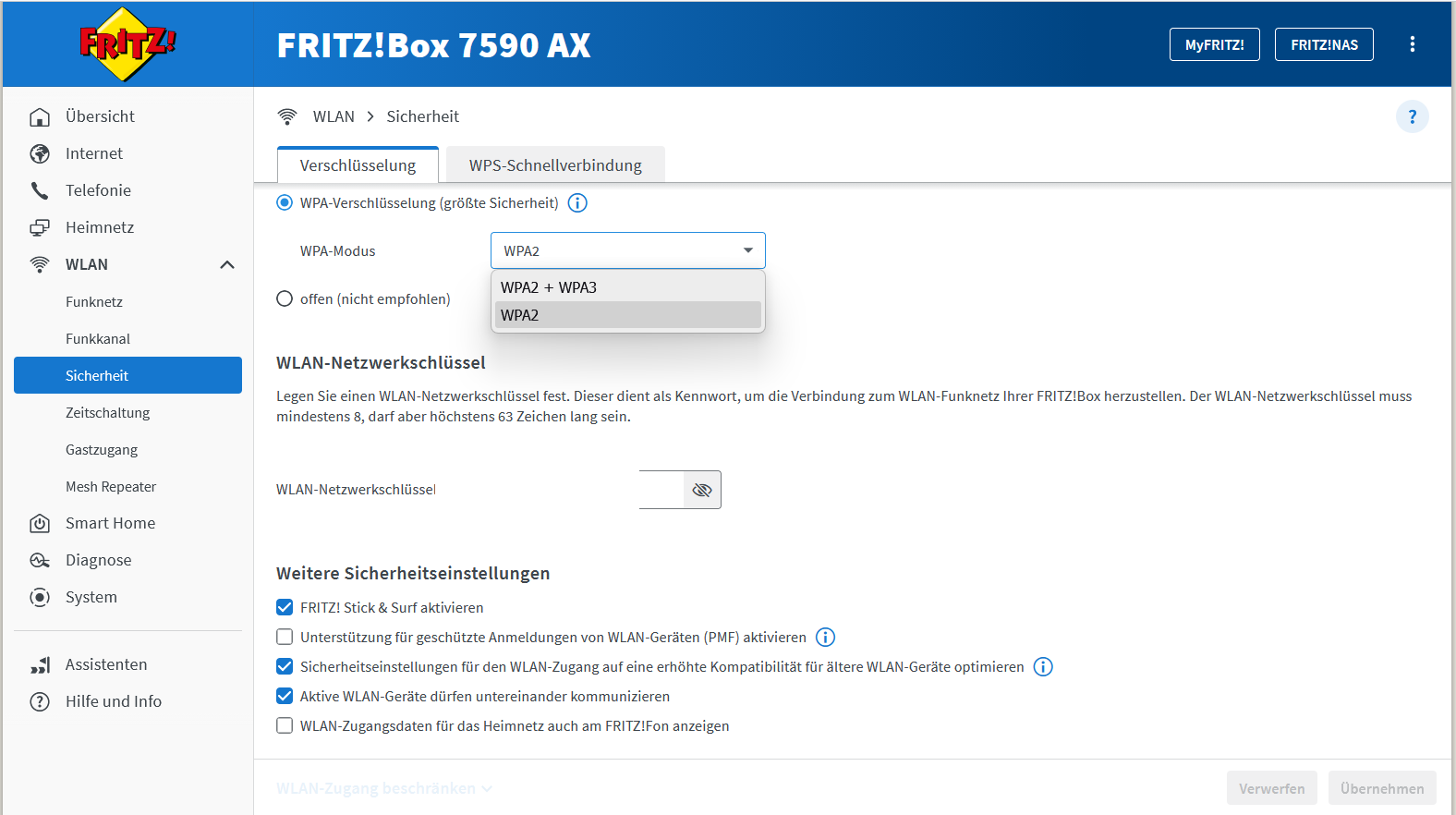Image resolution: width=1456 pixels, height=815 pixels.
Task: Focus the WLAN-Netzwerkschlüssel input field
Action: click(x=661, y=490)
